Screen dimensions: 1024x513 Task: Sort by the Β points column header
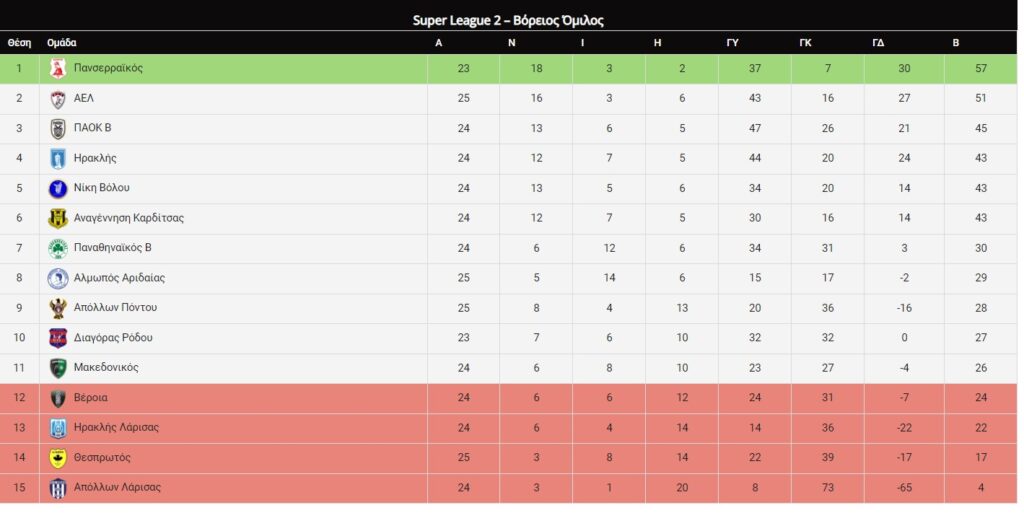tap(955, 43)
